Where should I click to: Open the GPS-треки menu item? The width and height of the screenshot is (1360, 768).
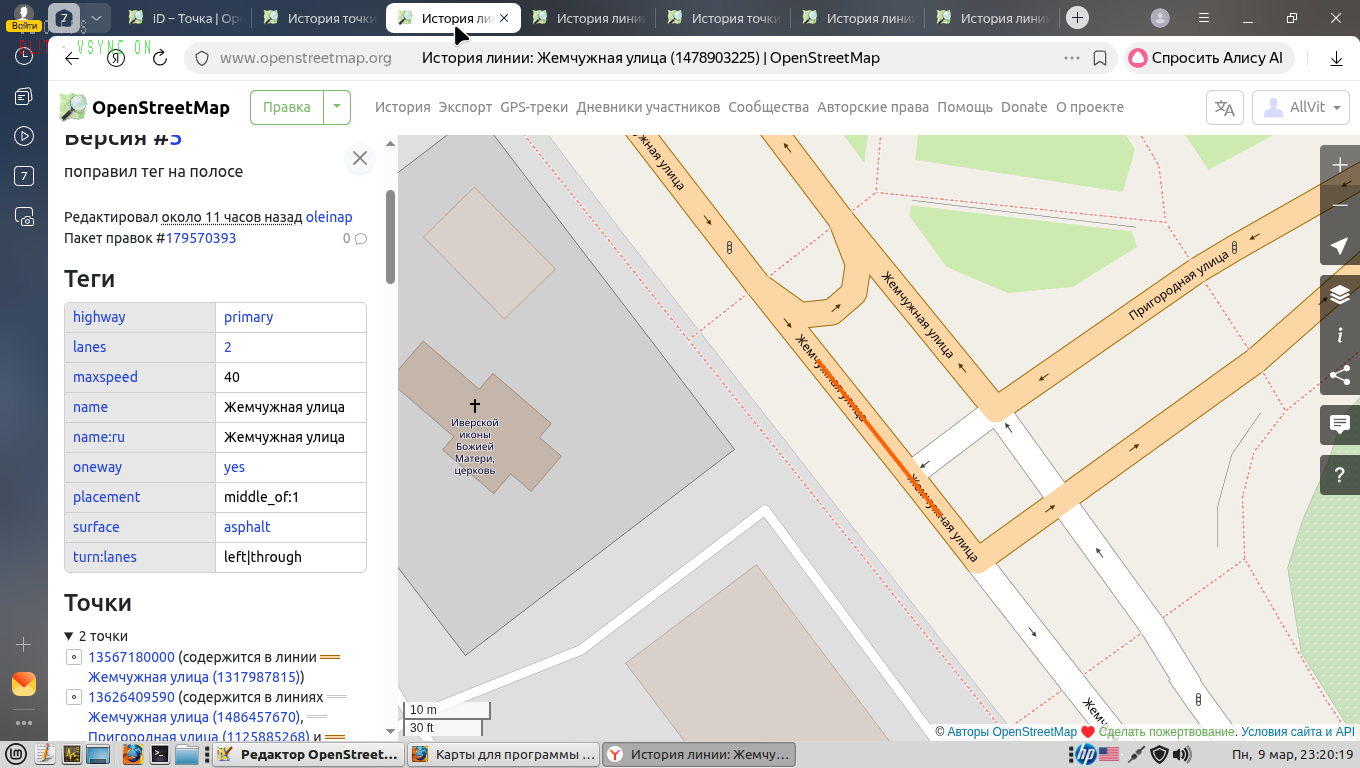[534, 107]
